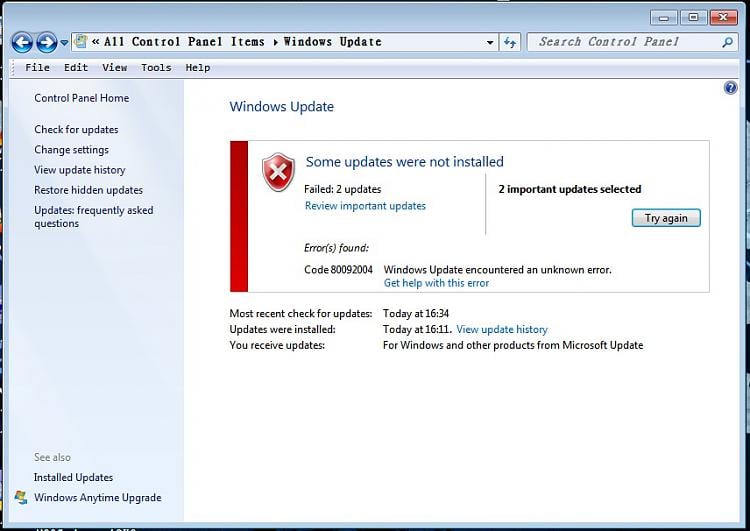Image resolution: width=750 pixels, height=531 pixels.
Task: Open the recent pages dropdown arrow
Action: click(x=64, y=43)
